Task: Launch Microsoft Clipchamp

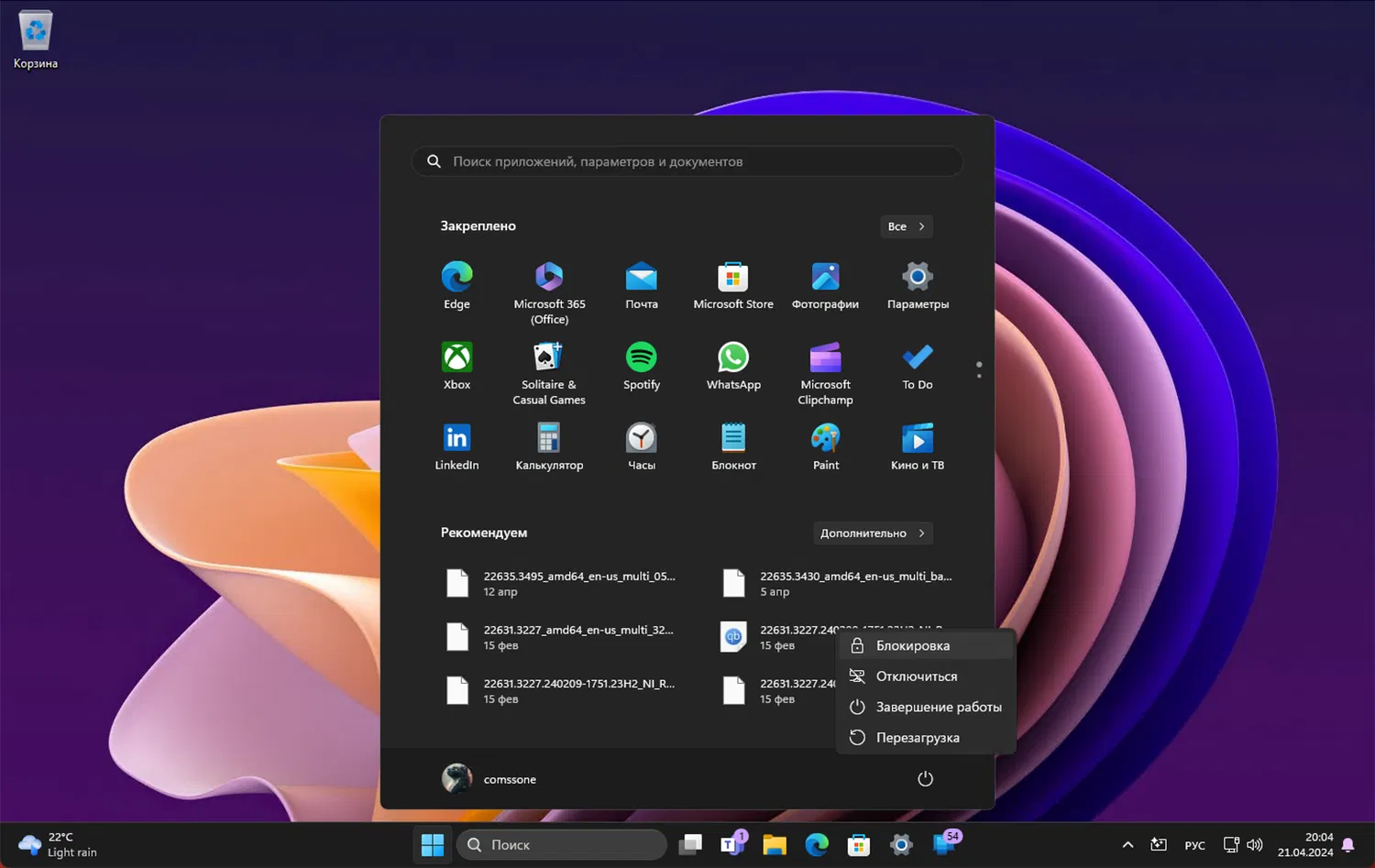Action: pyautogui.click(x=825, y=372)
